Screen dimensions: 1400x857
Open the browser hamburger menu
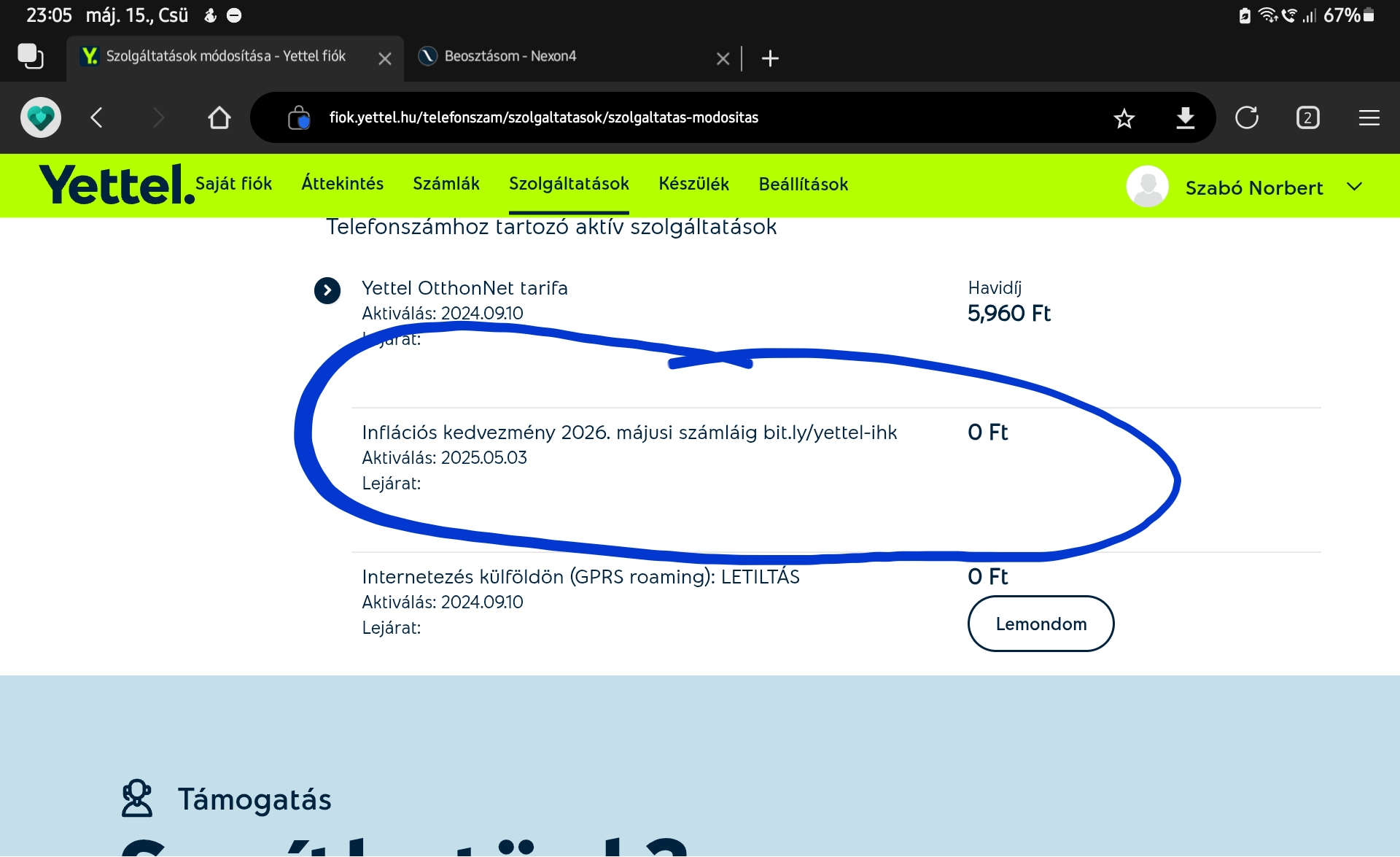(x=1369, y=117)
